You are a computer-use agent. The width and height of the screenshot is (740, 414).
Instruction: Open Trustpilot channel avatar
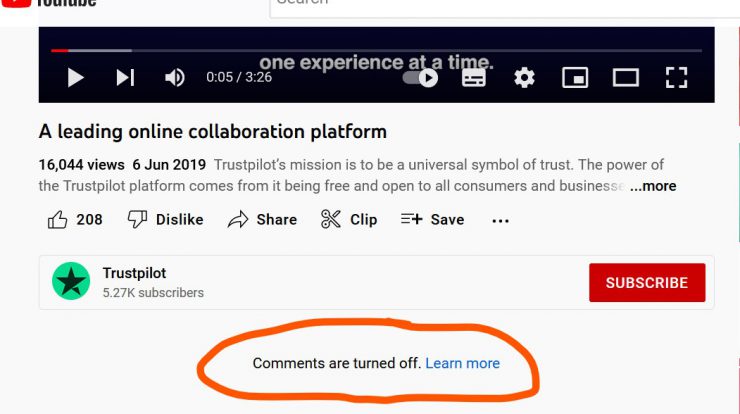pyautogui.click(x=71, y=281)
